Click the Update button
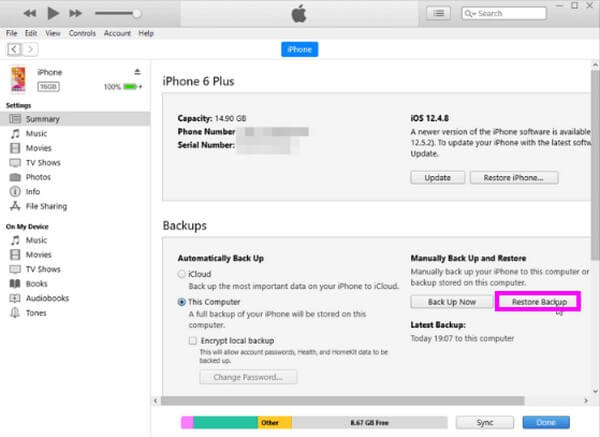 tap(438, 178)
